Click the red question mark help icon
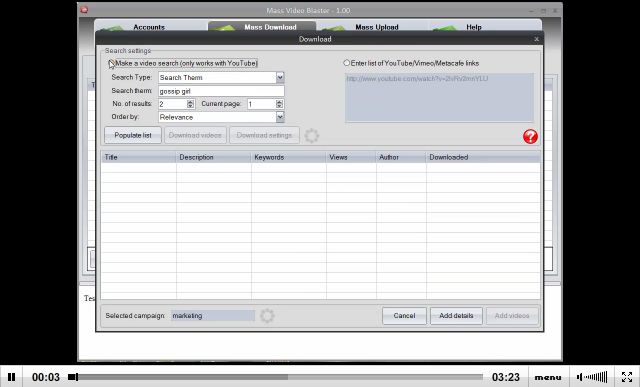Image resolution: width=640 pixels, height=387 pixels. pos(530,136)
